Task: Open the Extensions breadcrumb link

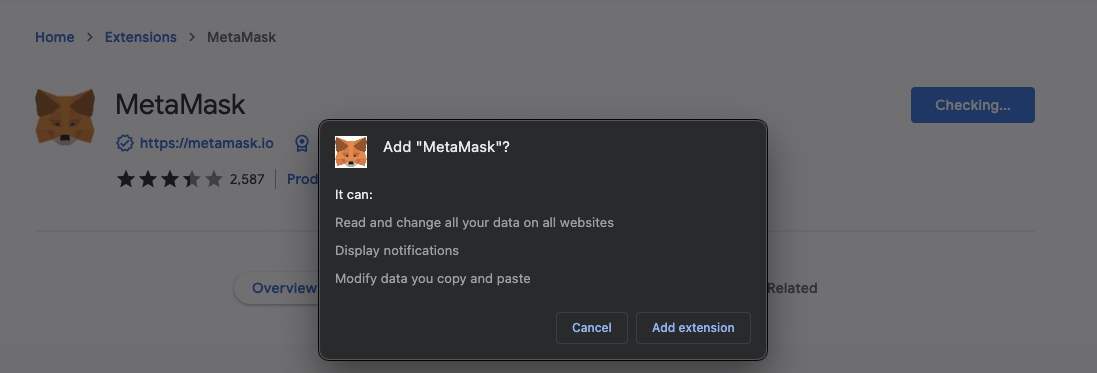Action: click(141, 37)
